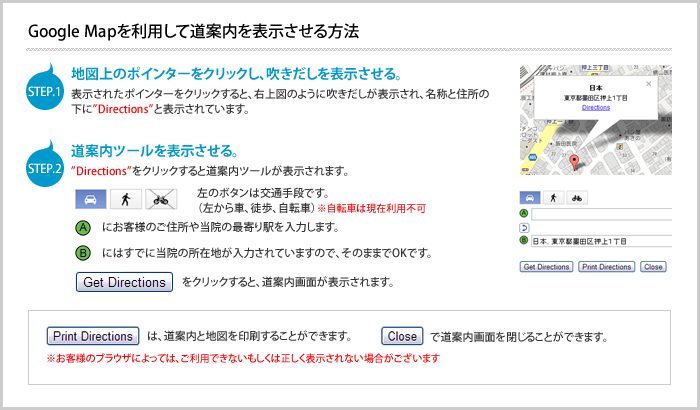Click the red note ※自転車は現在利用不可
The image size is (700, 410).
[371, 209]
